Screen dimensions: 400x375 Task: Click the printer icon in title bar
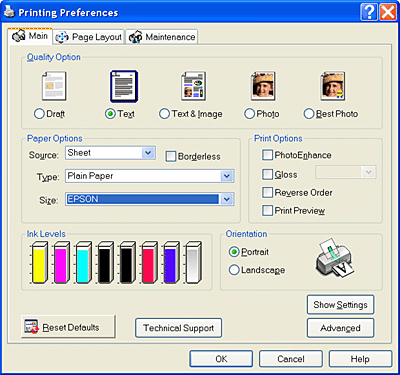tap(9, 12)
